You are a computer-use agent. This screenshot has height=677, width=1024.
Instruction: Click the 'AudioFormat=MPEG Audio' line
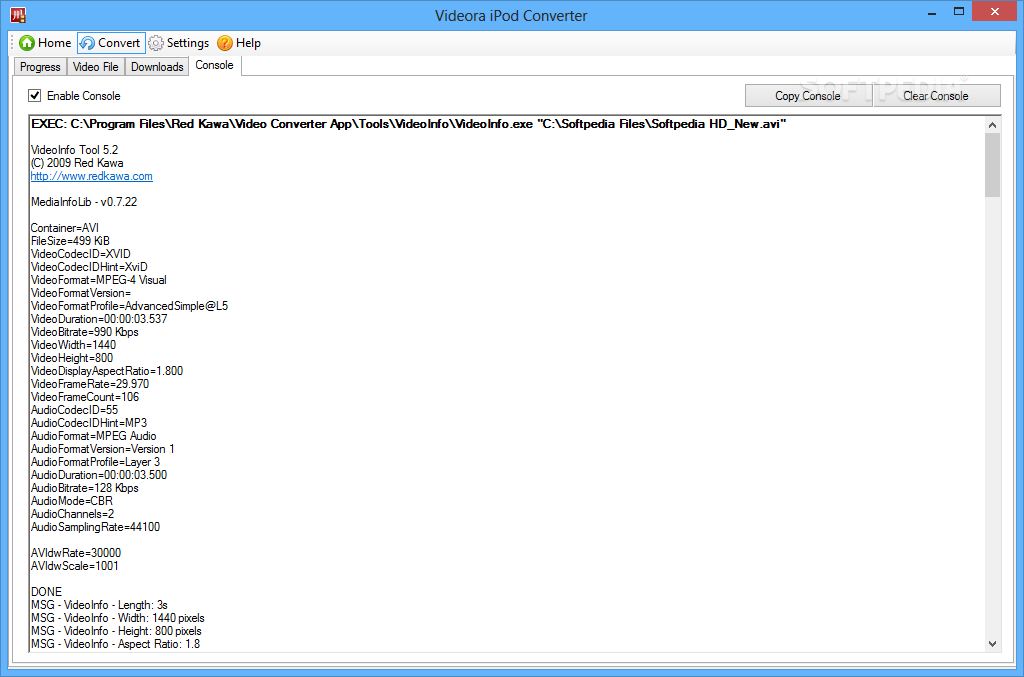point(93,436)
